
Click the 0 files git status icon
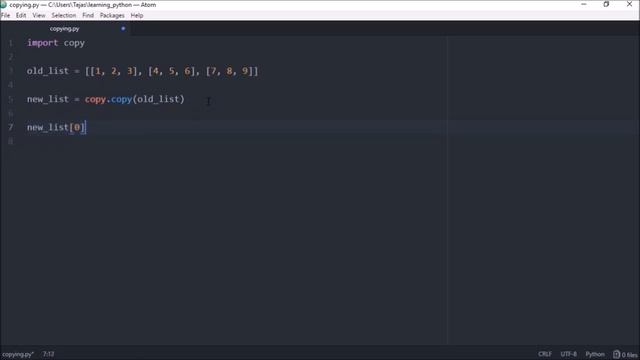click(x=625, y=354)
